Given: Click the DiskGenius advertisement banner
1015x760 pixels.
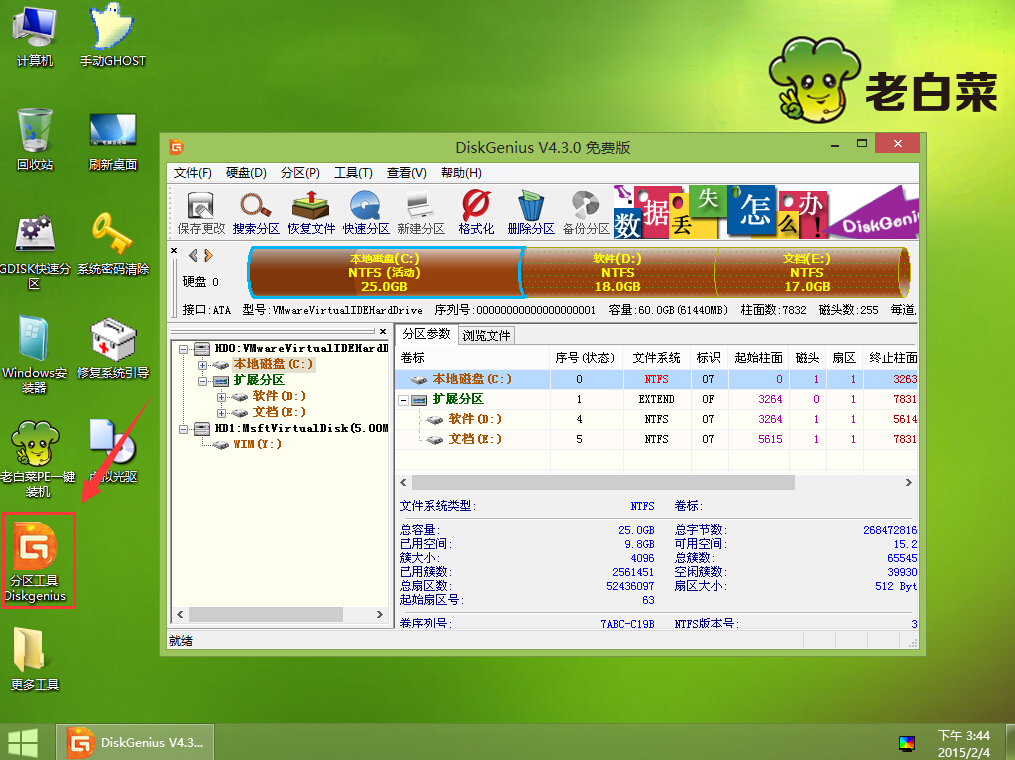Looking at the screenshot, I should pyautogui.click(x=765, y=212).
